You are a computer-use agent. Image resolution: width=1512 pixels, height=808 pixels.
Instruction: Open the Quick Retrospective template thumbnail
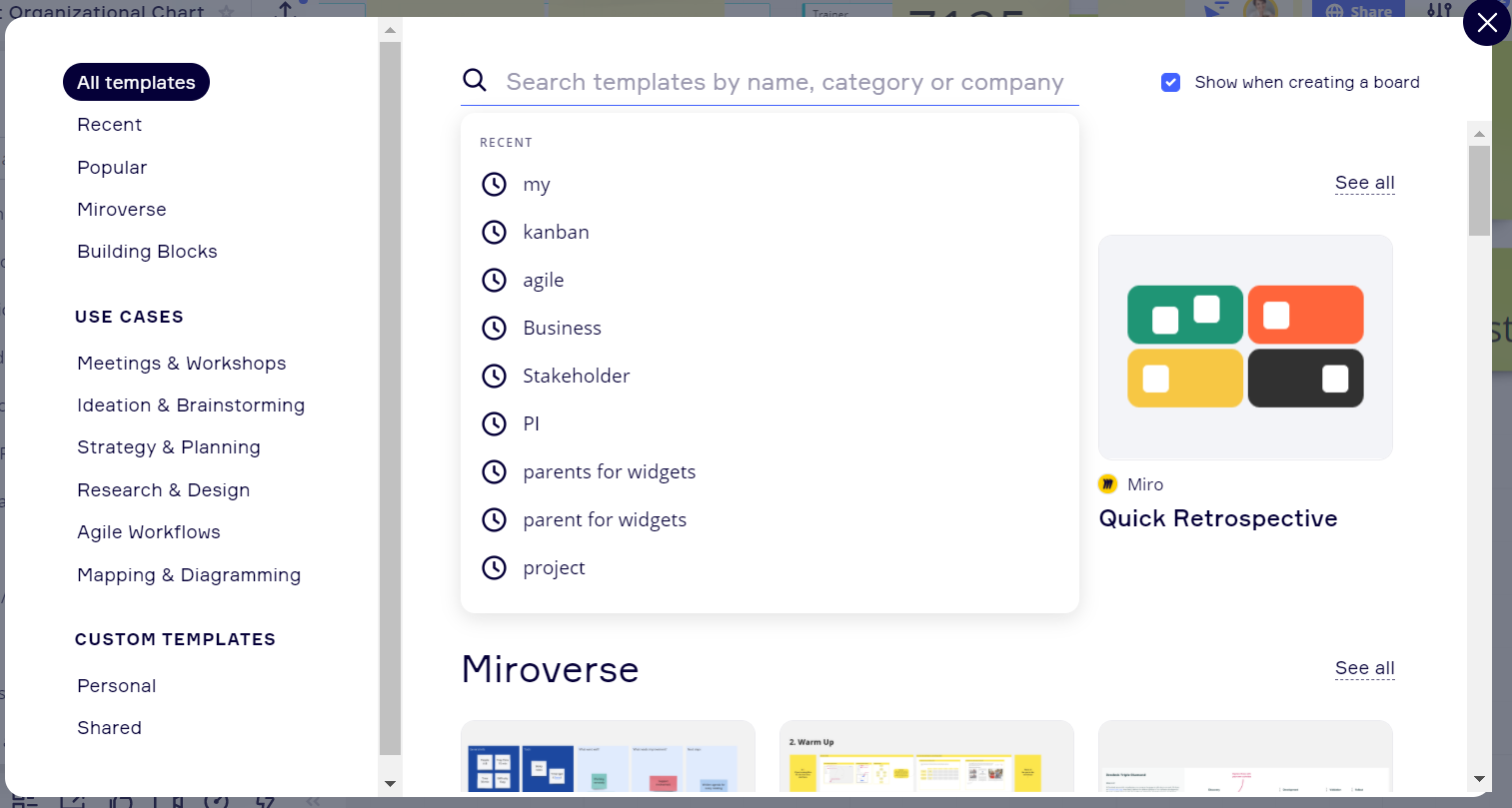pos(1245,348)
